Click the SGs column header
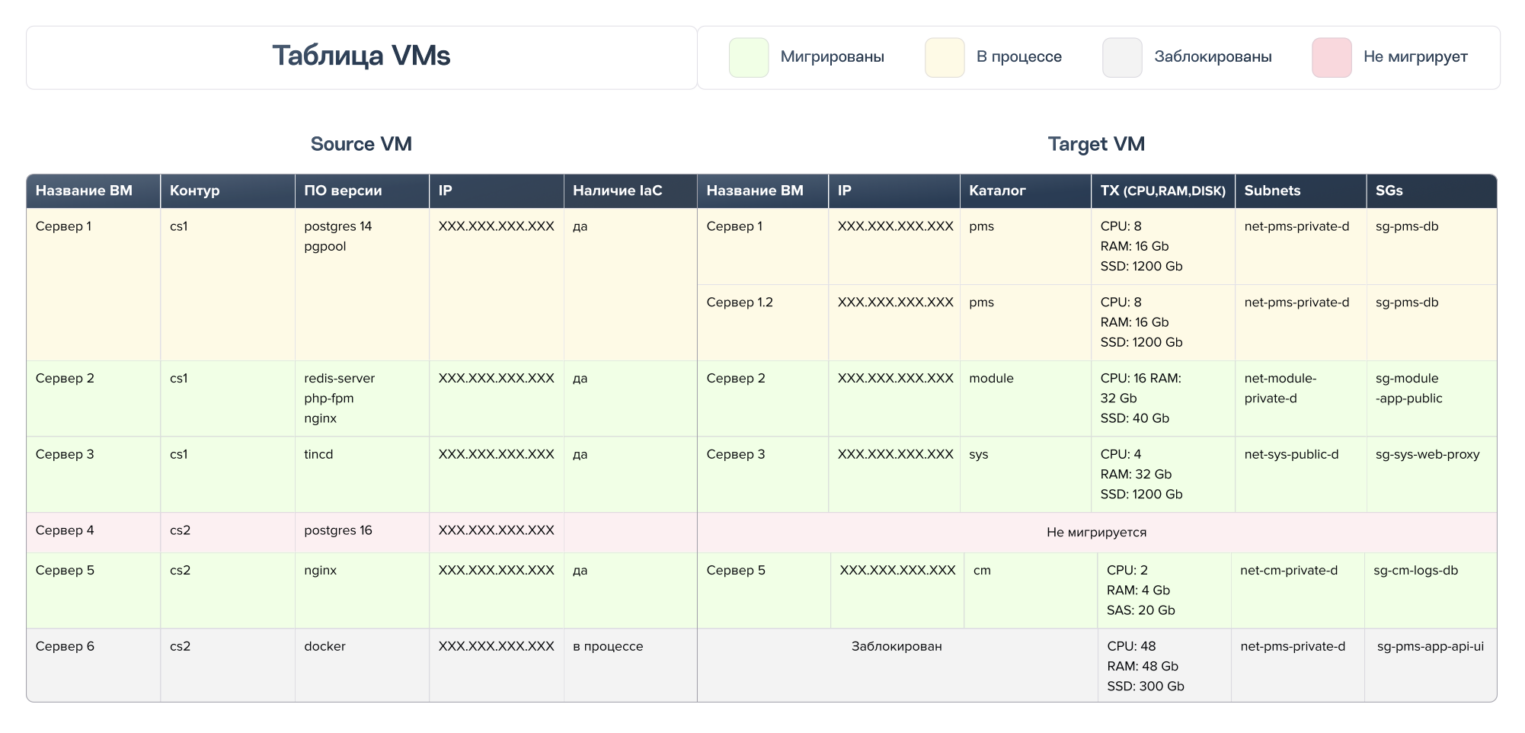 point(1391,191)
